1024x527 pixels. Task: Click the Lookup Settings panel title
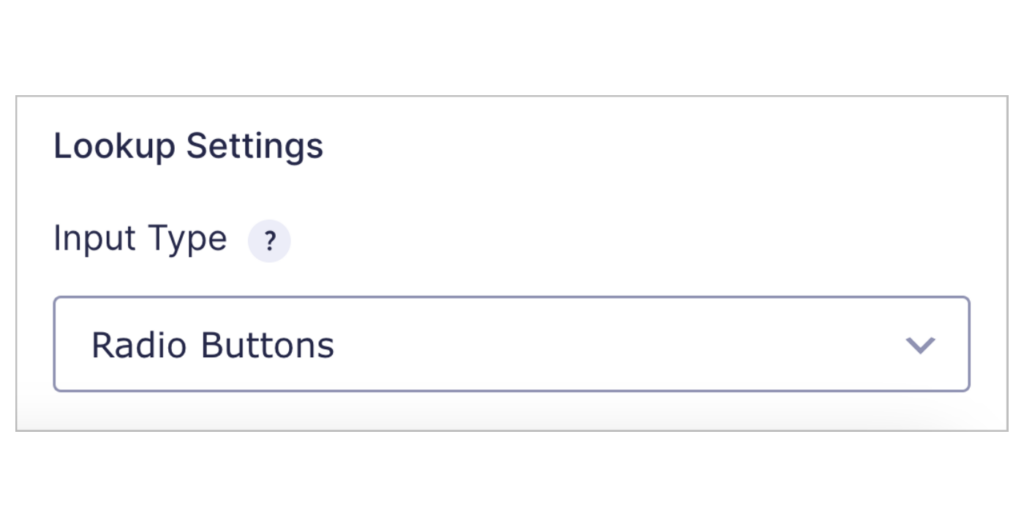pos(188,146)
